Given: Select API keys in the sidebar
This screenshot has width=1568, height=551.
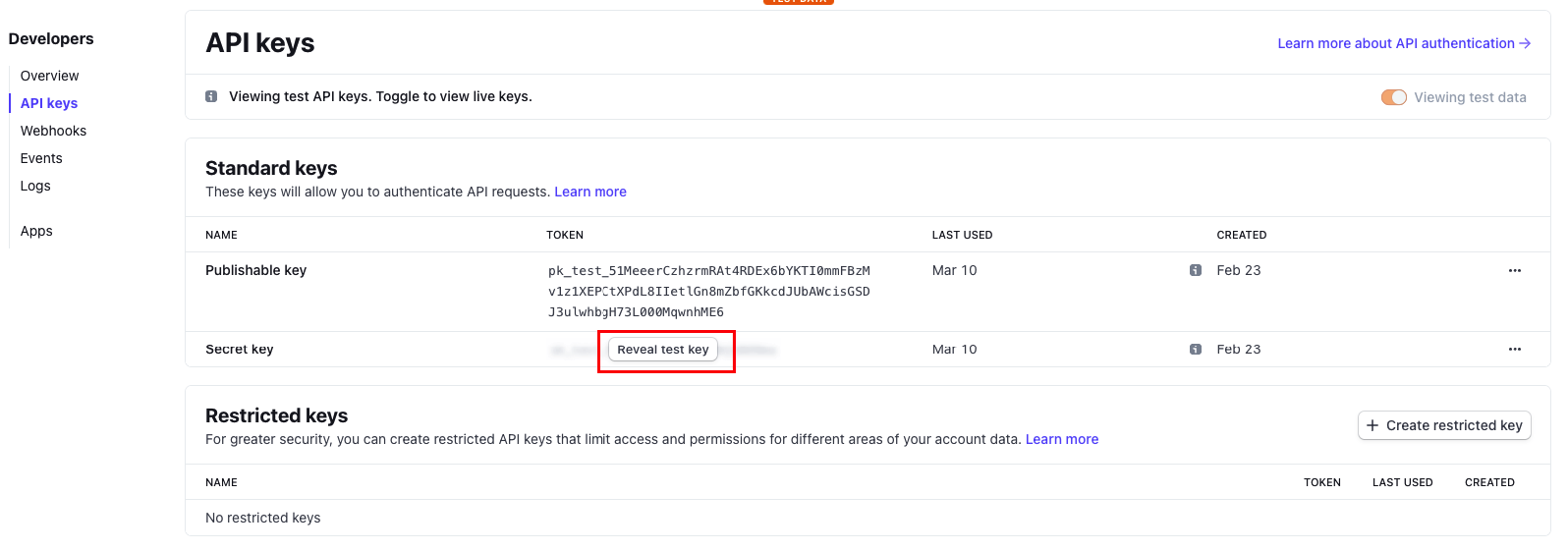Looking at the screenshot, I should pyautogui.click(x=49, y=103).
